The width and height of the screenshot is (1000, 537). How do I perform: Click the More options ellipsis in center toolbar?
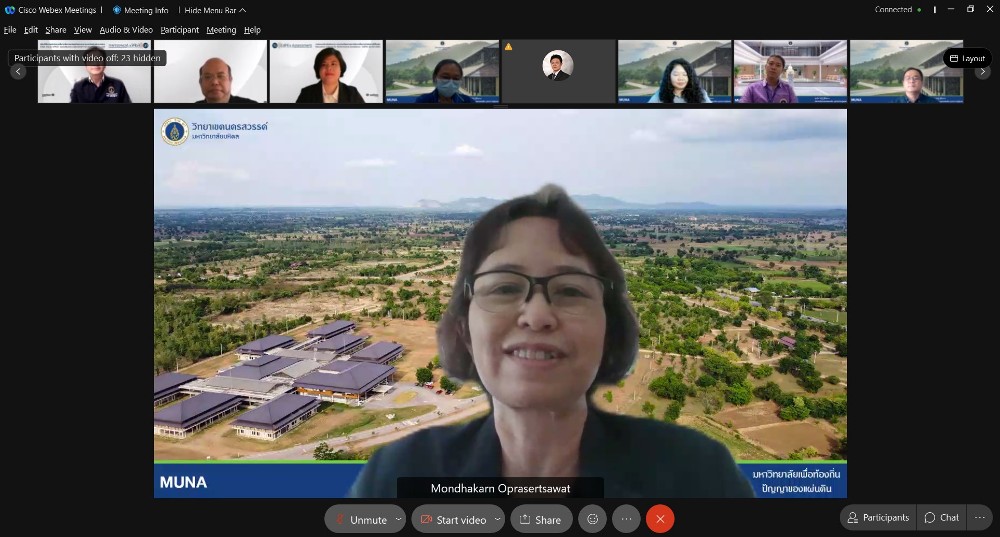tap(626, 519)
